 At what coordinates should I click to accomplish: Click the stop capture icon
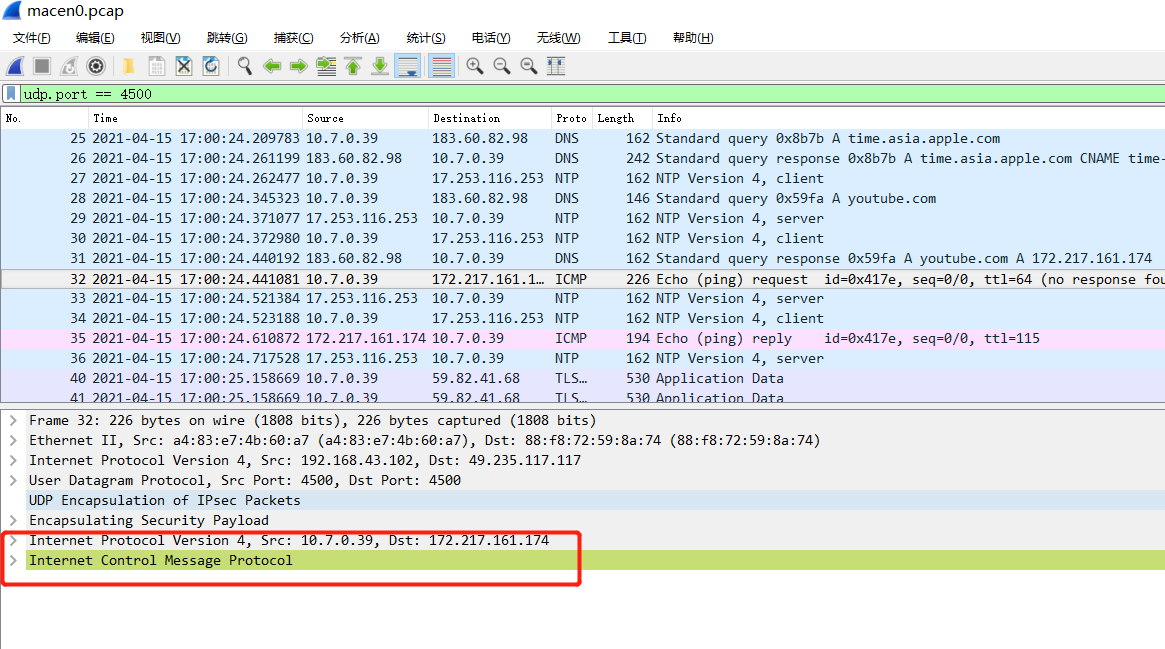(x=40, y=66)
